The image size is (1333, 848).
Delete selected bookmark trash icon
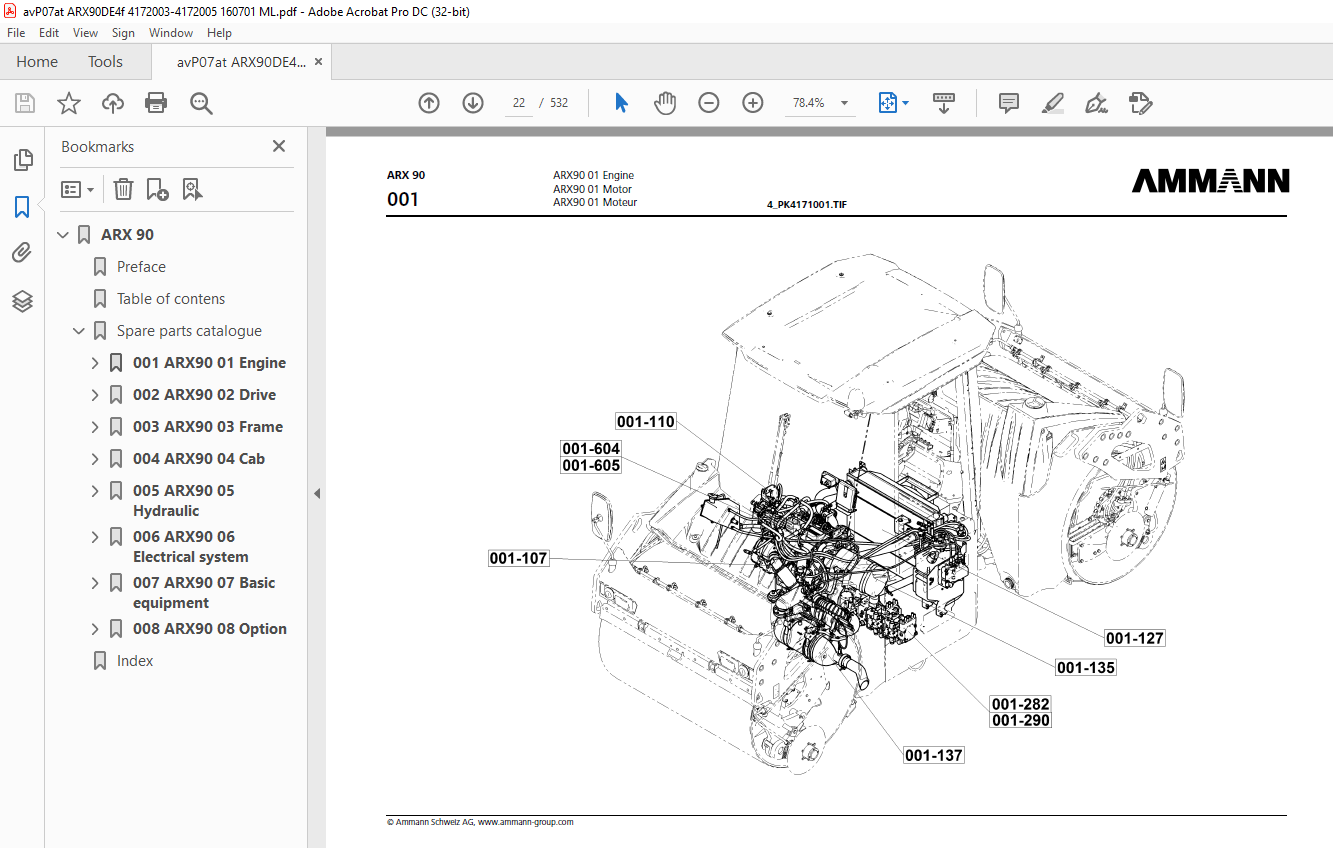tap(123, 189)
